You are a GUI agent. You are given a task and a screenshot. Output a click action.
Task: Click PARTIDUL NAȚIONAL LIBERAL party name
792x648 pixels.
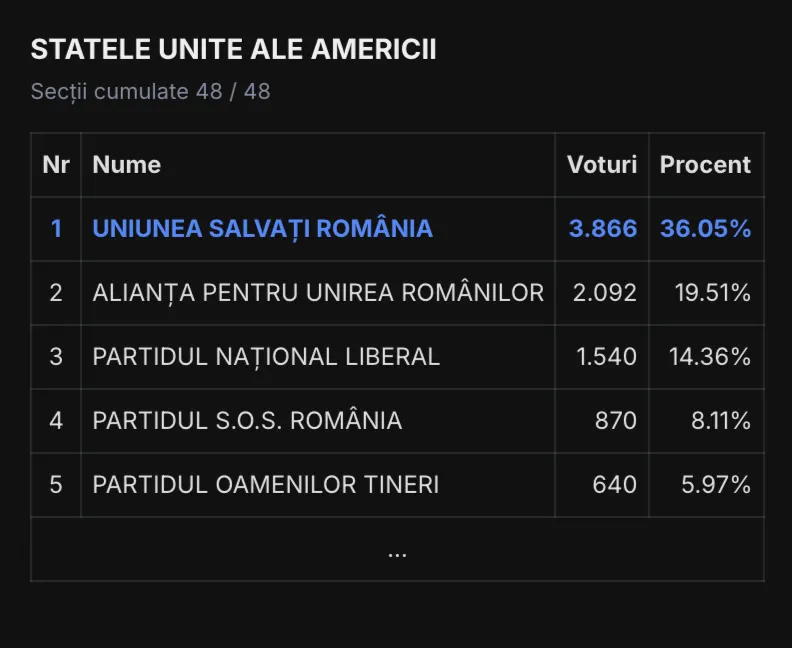266,357
